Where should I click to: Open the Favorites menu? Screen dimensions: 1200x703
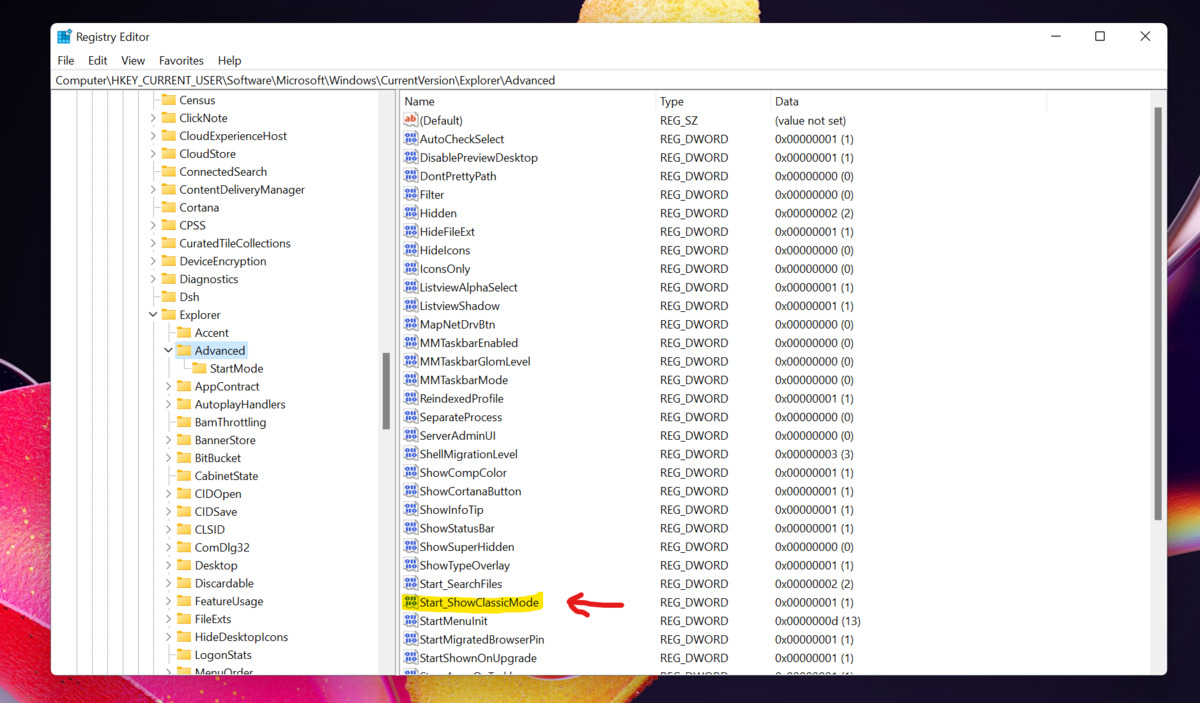tap(181, 61)
